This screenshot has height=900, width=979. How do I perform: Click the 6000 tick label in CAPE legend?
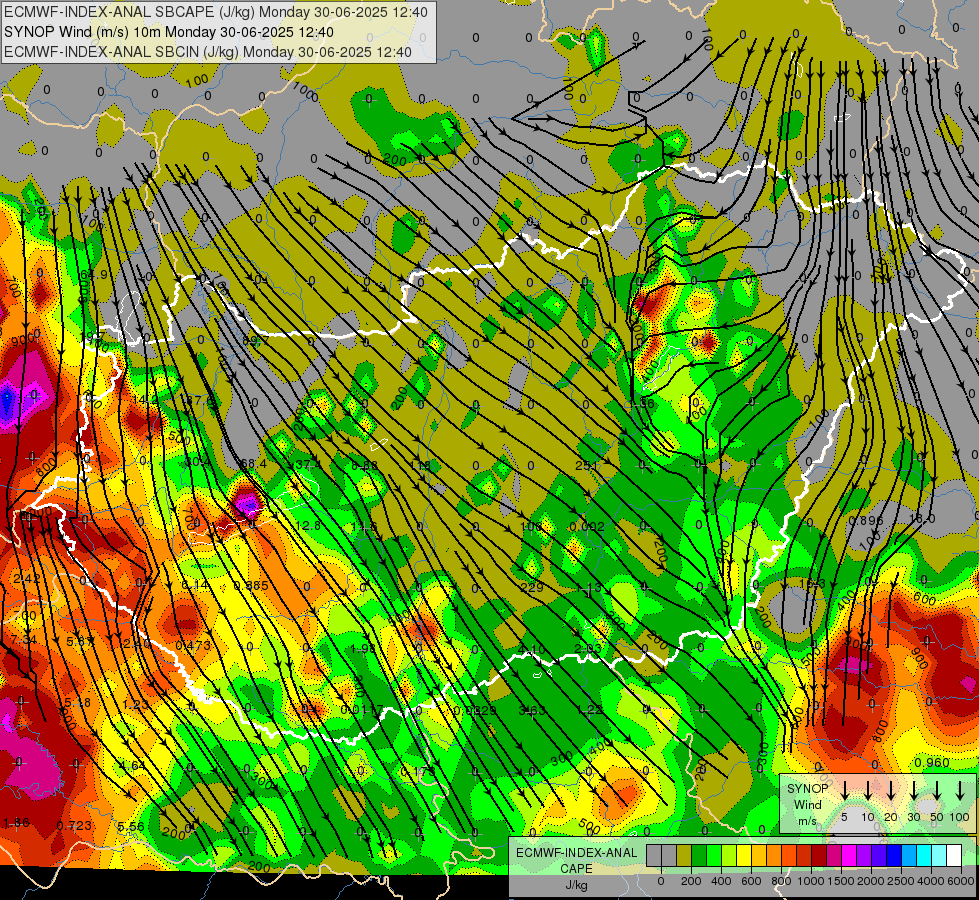coord(961,881)
